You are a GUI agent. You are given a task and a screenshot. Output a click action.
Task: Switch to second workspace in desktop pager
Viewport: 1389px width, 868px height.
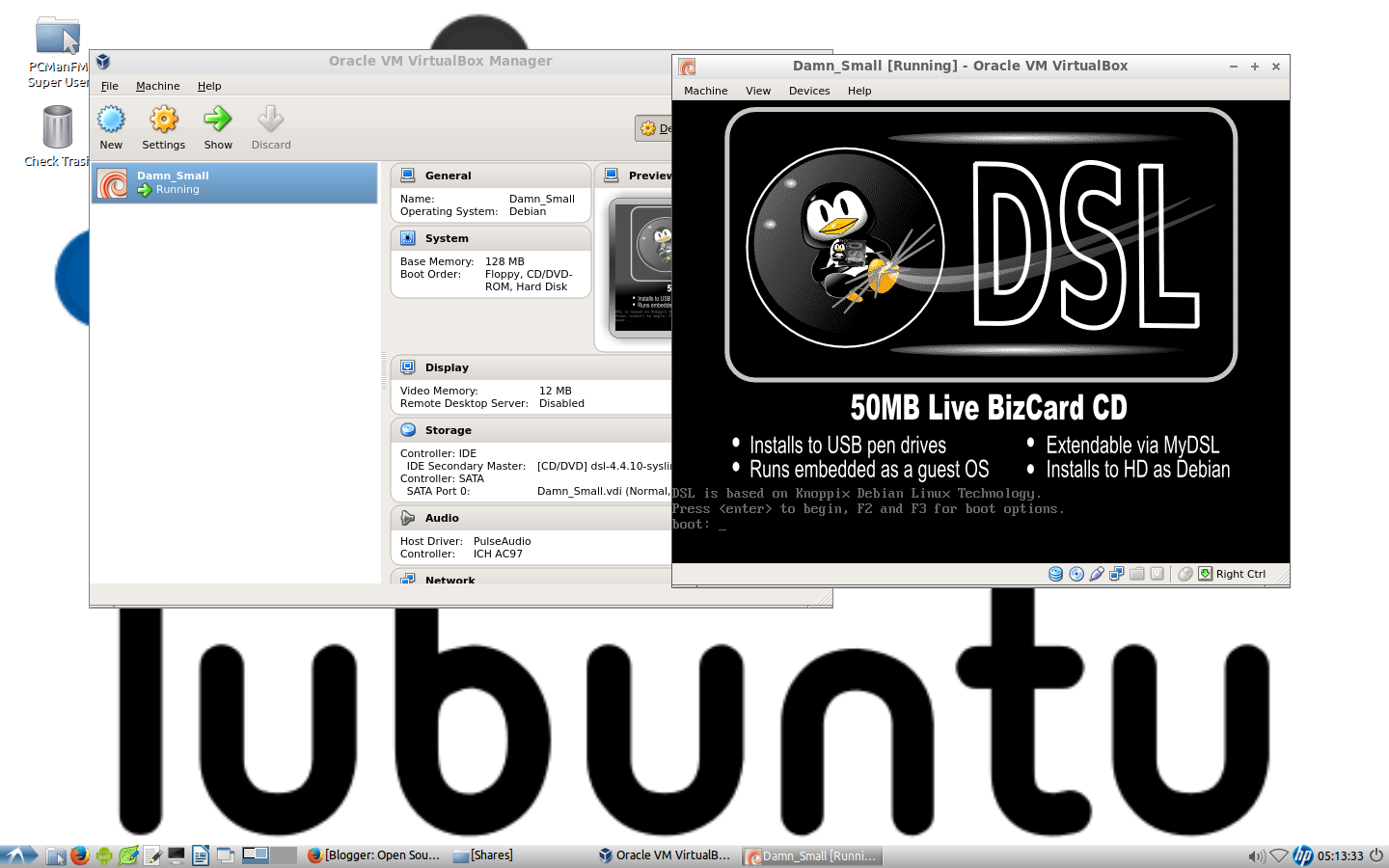tap(283, 854)
